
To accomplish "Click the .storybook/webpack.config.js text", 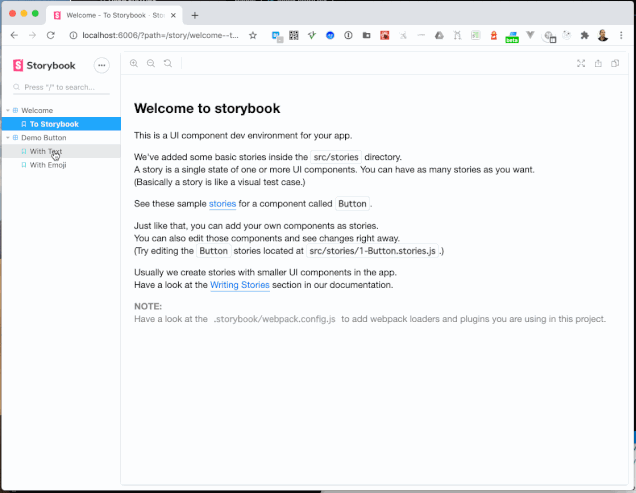I will click(x=275, y=319).
